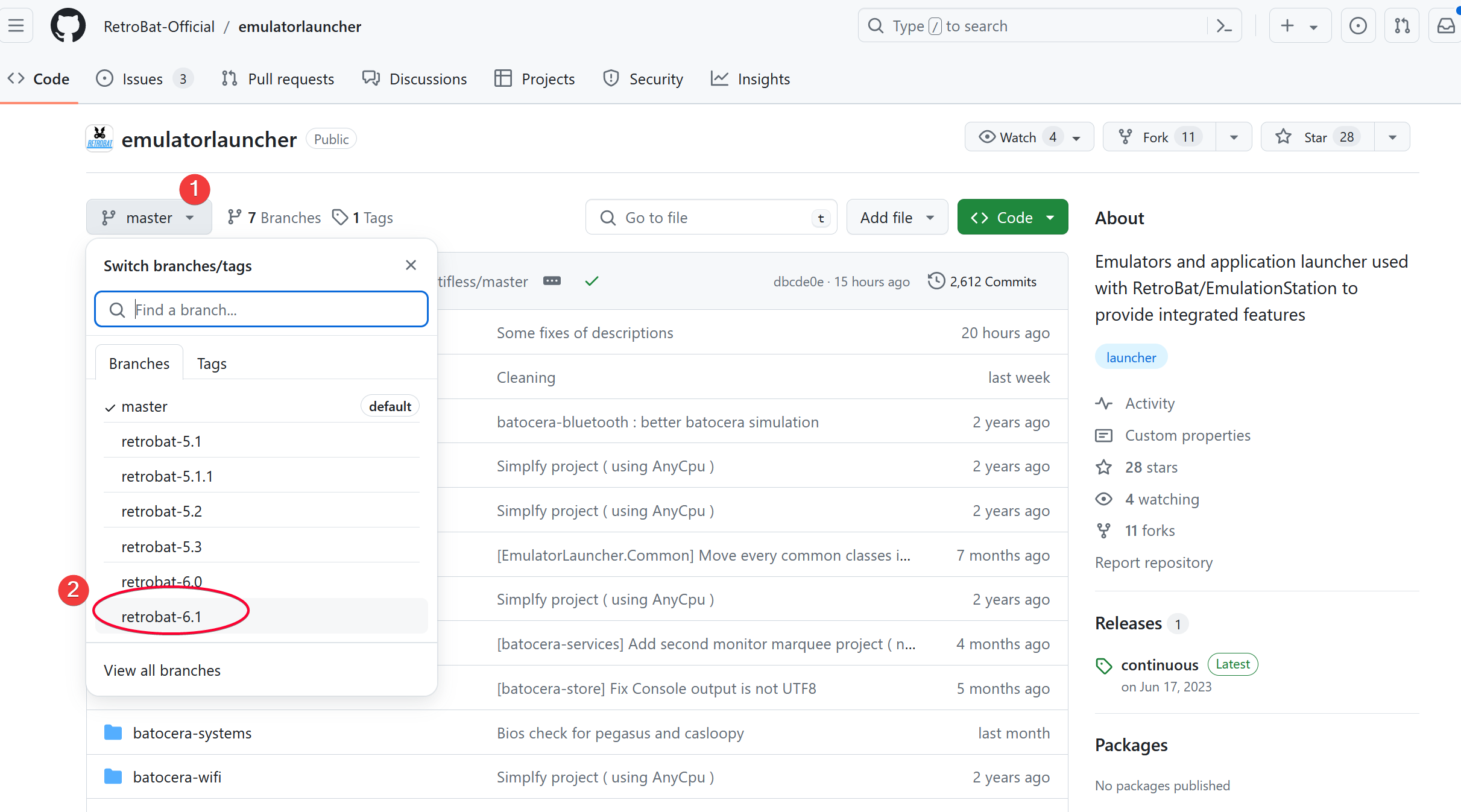The height and width of the screenshot is (812, 1461).
Task: Open the 2,612 Commits history
Action: 982,282
